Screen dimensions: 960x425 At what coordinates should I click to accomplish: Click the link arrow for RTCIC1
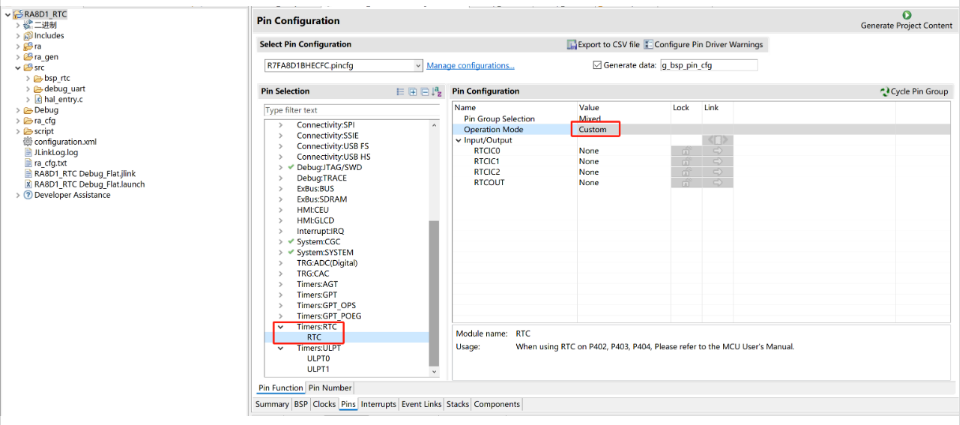tap(718, 161)
